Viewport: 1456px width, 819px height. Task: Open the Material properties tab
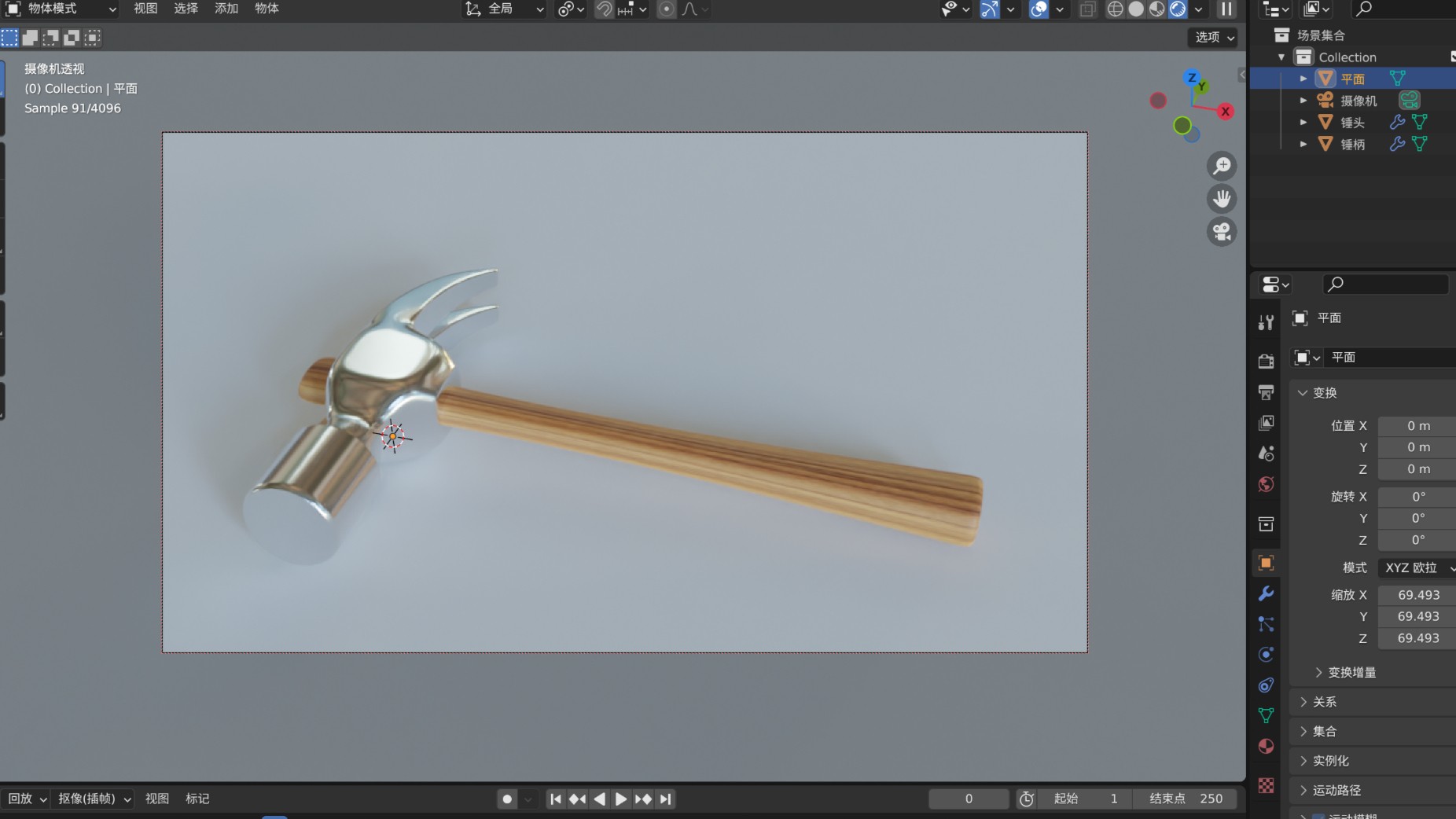pyautogui.click(x=1266, y=746)
